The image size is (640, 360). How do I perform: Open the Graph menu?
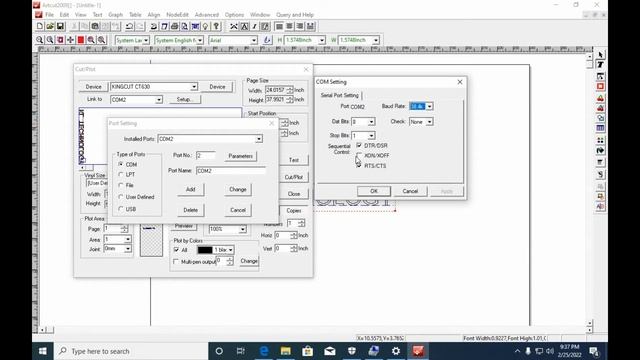click(116, 15)
